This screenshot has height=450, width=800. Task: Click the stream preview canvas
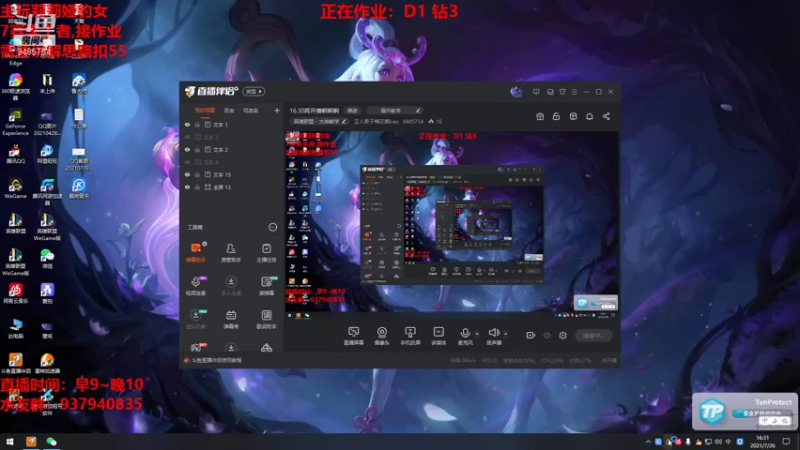(x=452, y=225)
